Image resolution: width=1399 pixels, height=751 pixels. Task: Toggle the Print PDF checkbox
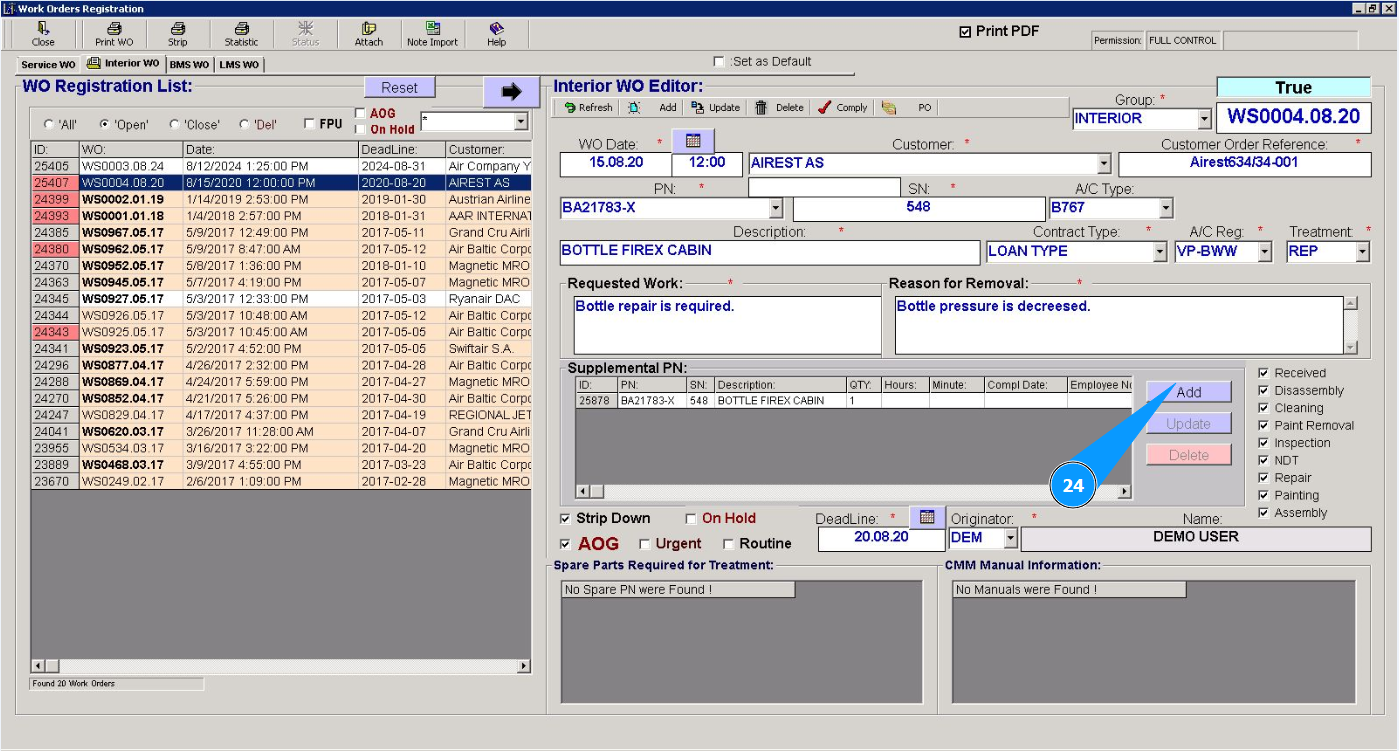coord(965,32)
